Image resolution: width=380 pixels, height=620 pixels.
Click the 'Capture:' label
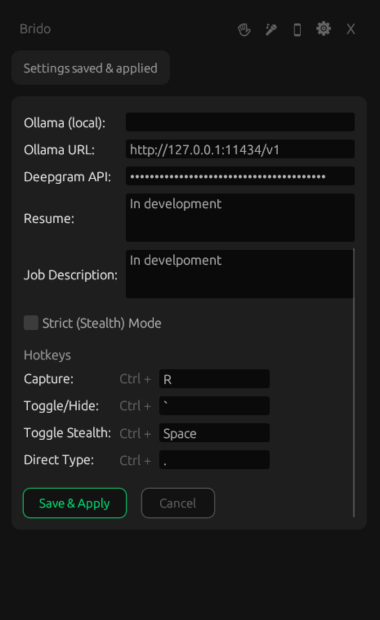(49, 379)
